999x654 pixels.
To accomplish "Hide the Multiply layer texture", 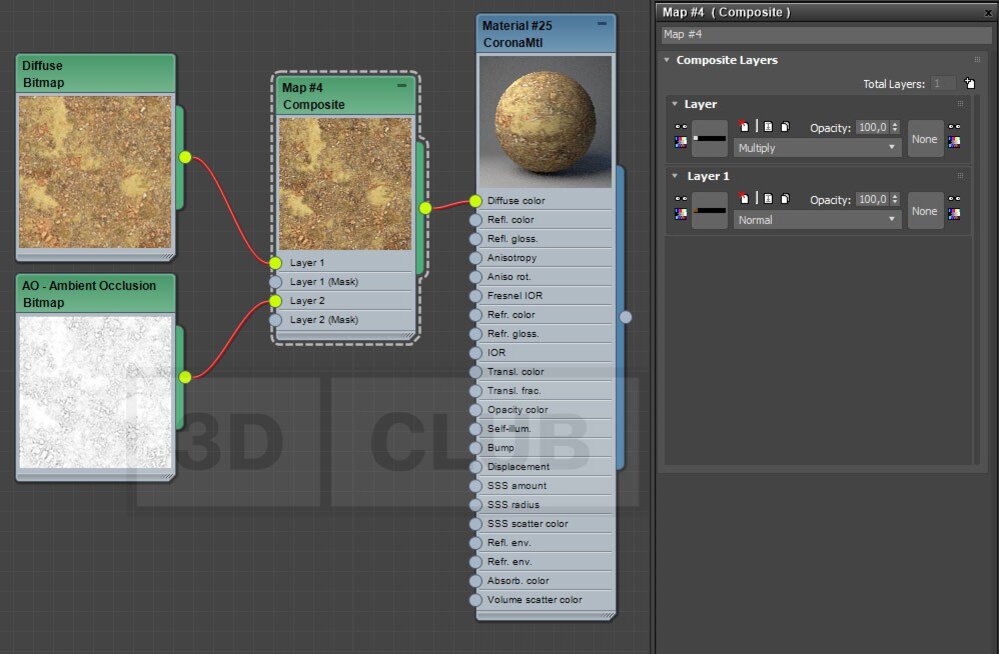I will click(x=681, y=127).
